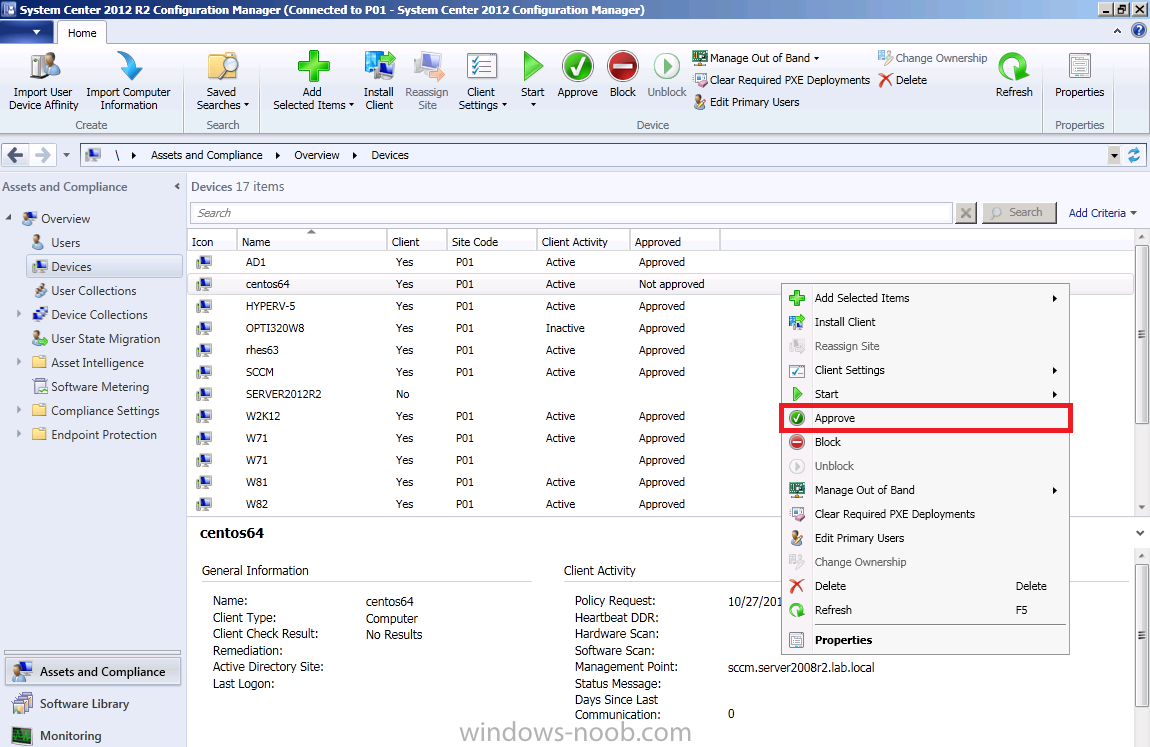Open Help question mark icon

(1138, 31)
